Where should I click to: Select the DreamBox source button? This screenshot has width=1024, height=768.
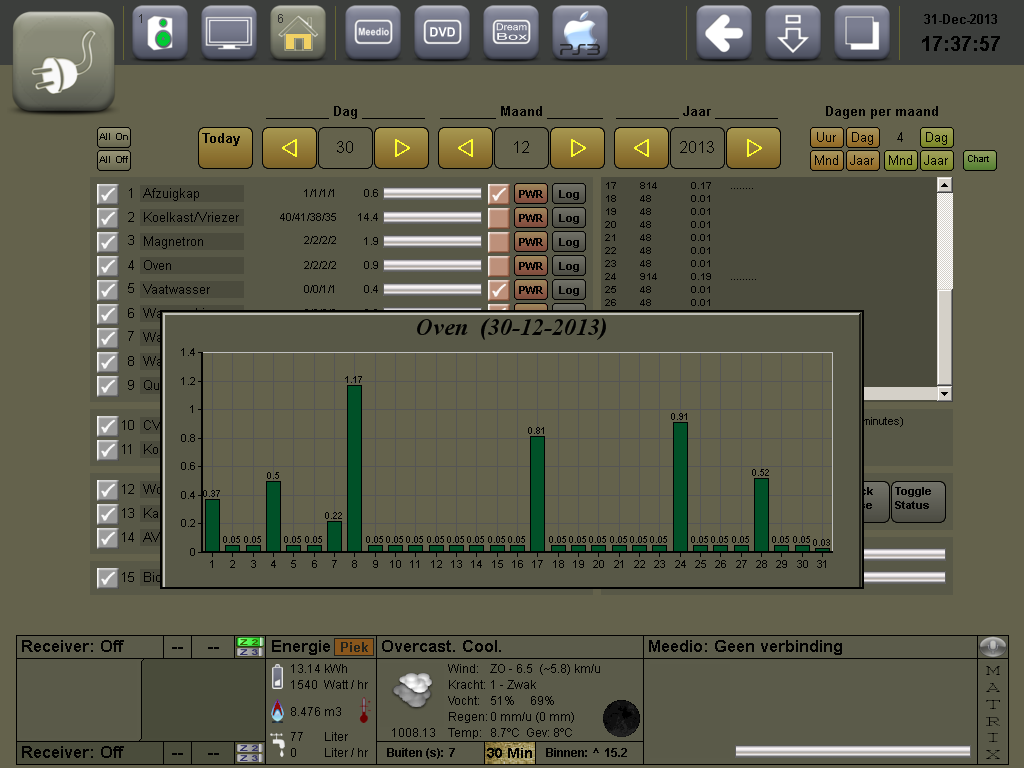pyautogui.click(x=511, y=32)
